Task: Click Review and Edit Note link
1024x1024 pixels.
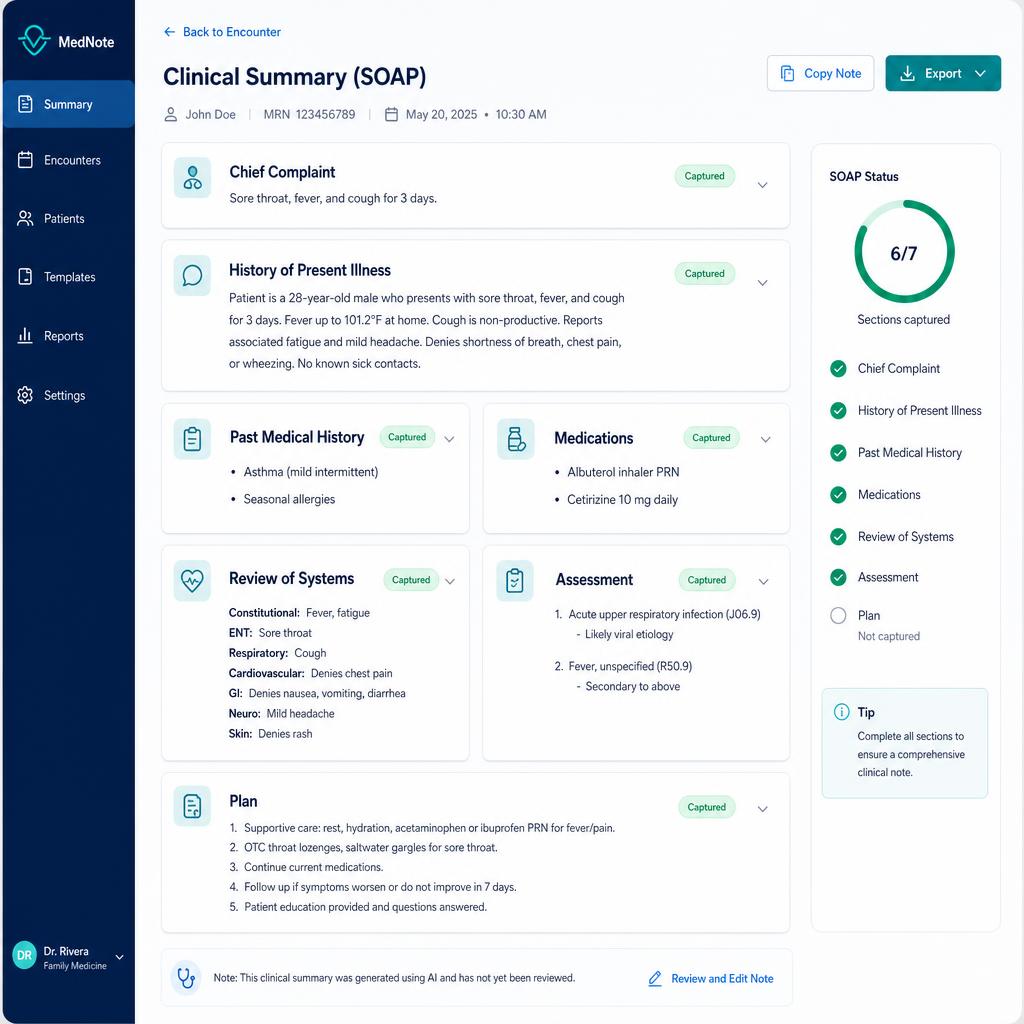Action: click(x=711, y=978)
